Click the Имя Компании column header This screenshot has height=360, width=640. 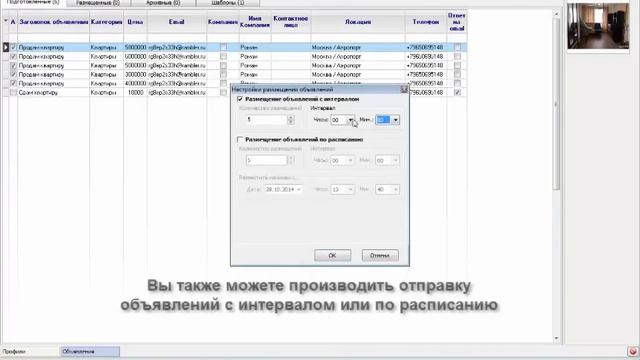(x=255, y=22)
